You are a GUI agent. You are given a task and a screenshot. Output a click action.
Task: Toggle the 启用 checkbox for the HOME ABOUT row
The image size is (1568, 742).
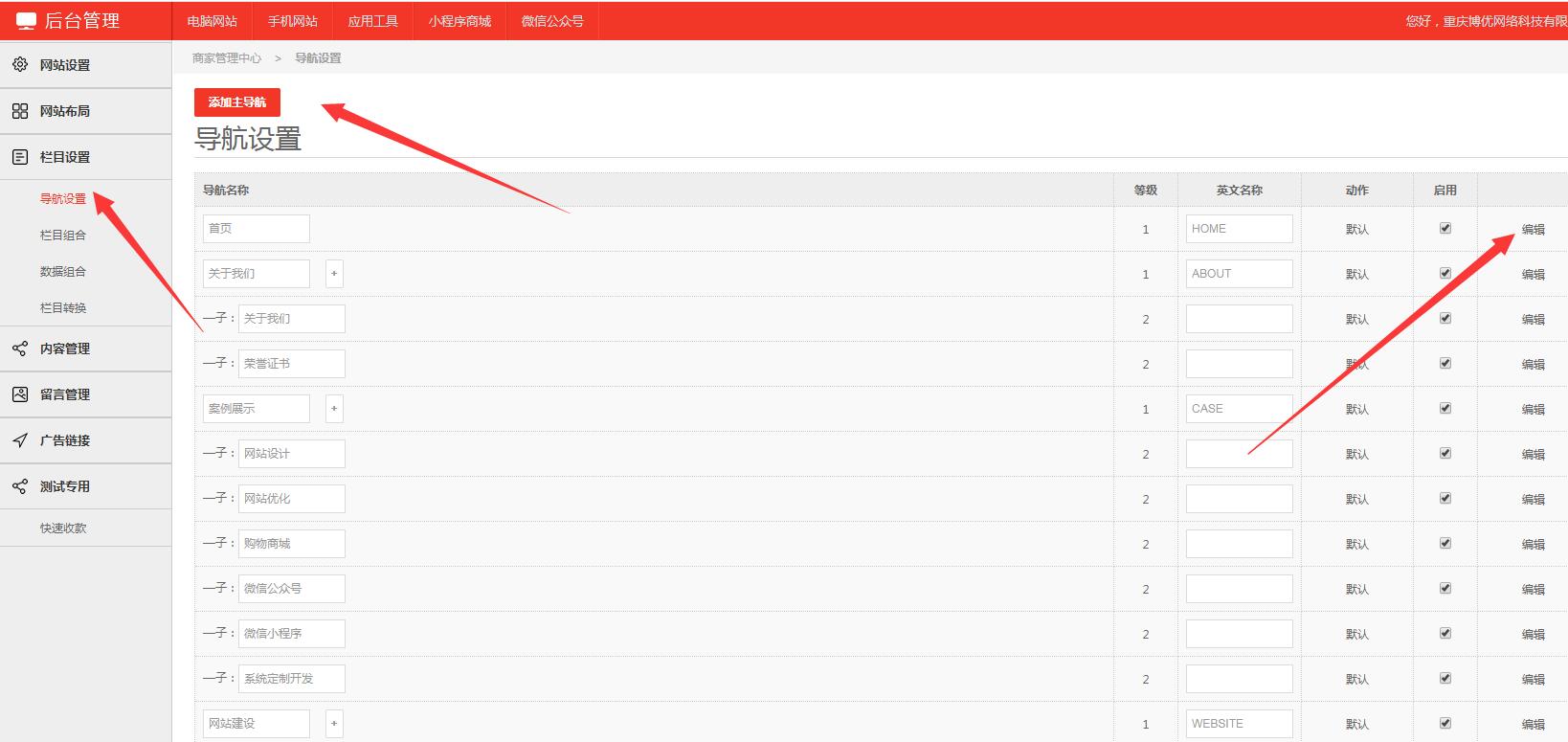click(1445, 273)
